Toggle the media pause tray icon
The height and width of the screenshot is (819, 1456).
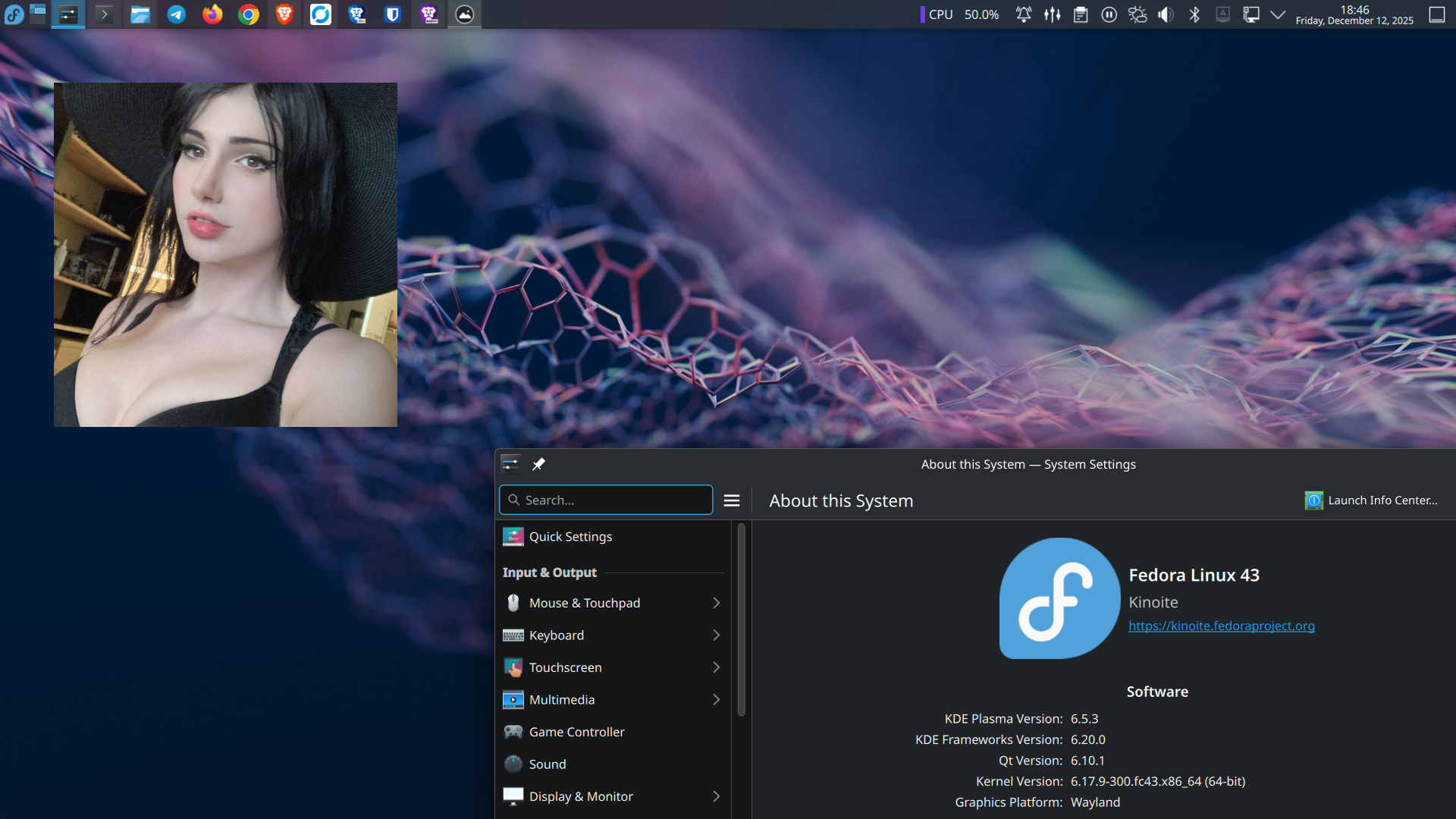(1109, 14)
